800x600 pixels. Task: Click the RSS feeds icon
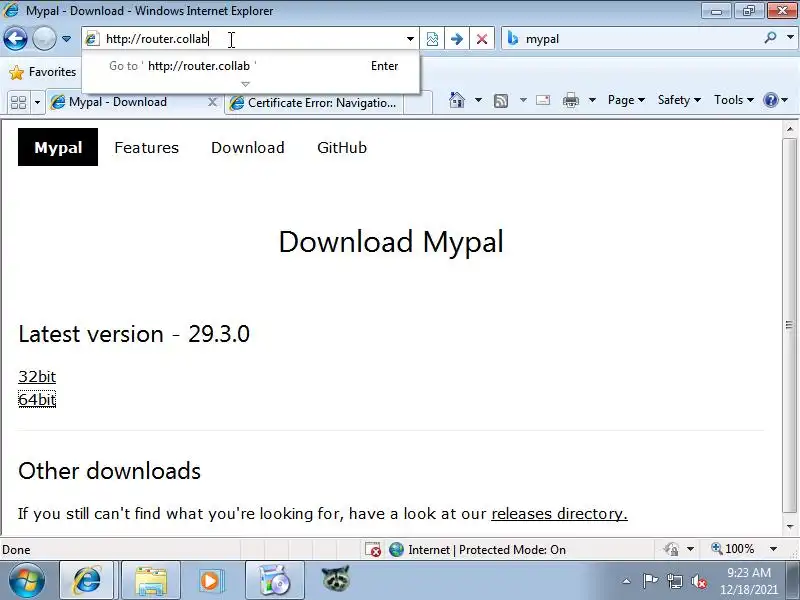(501, 101)
